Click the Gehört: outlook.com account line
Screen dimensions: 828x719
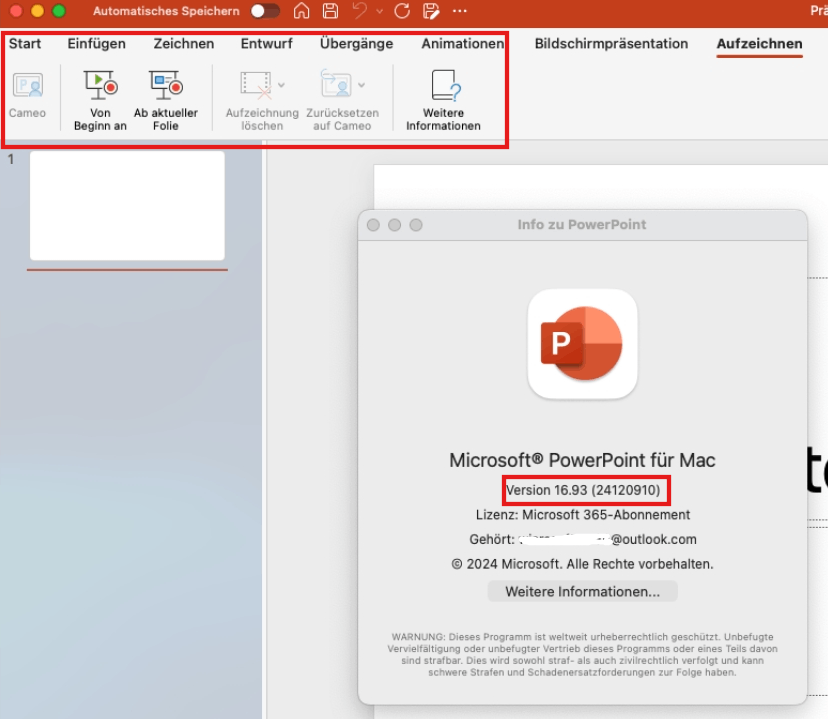point(583,539)
